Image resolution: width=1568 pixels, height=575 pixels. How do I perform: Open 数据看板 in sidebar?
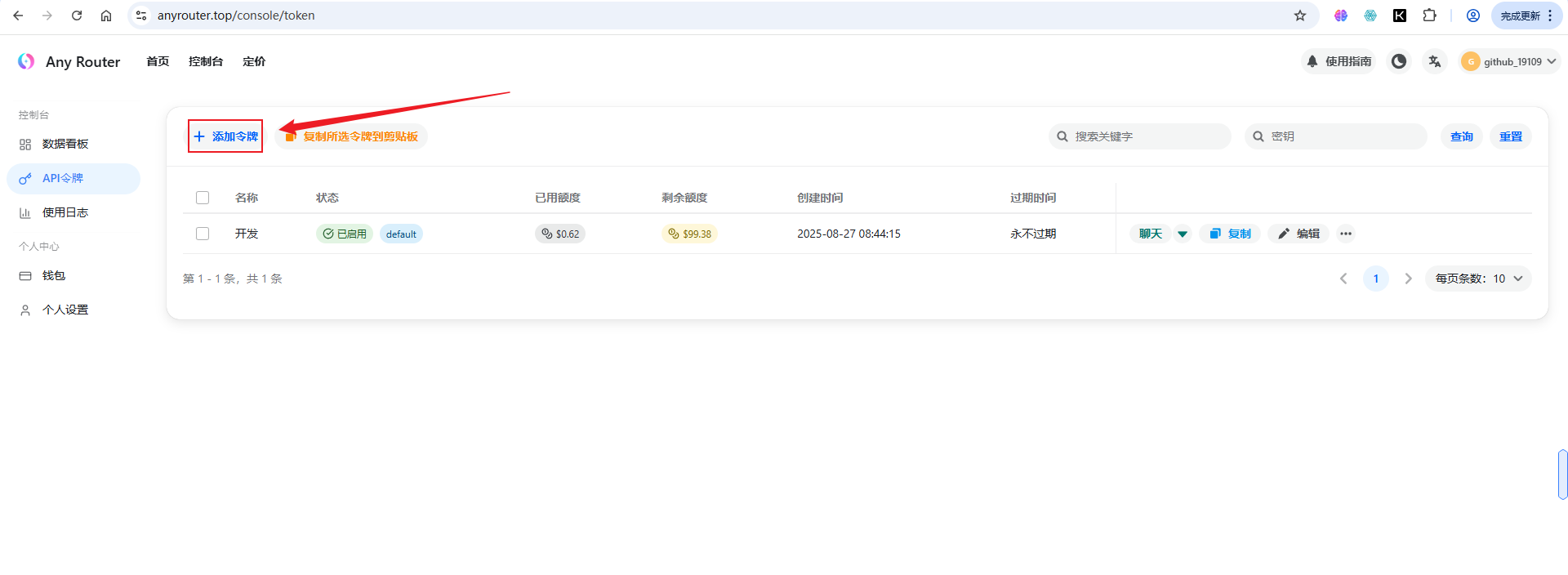[x=73, y=144]
